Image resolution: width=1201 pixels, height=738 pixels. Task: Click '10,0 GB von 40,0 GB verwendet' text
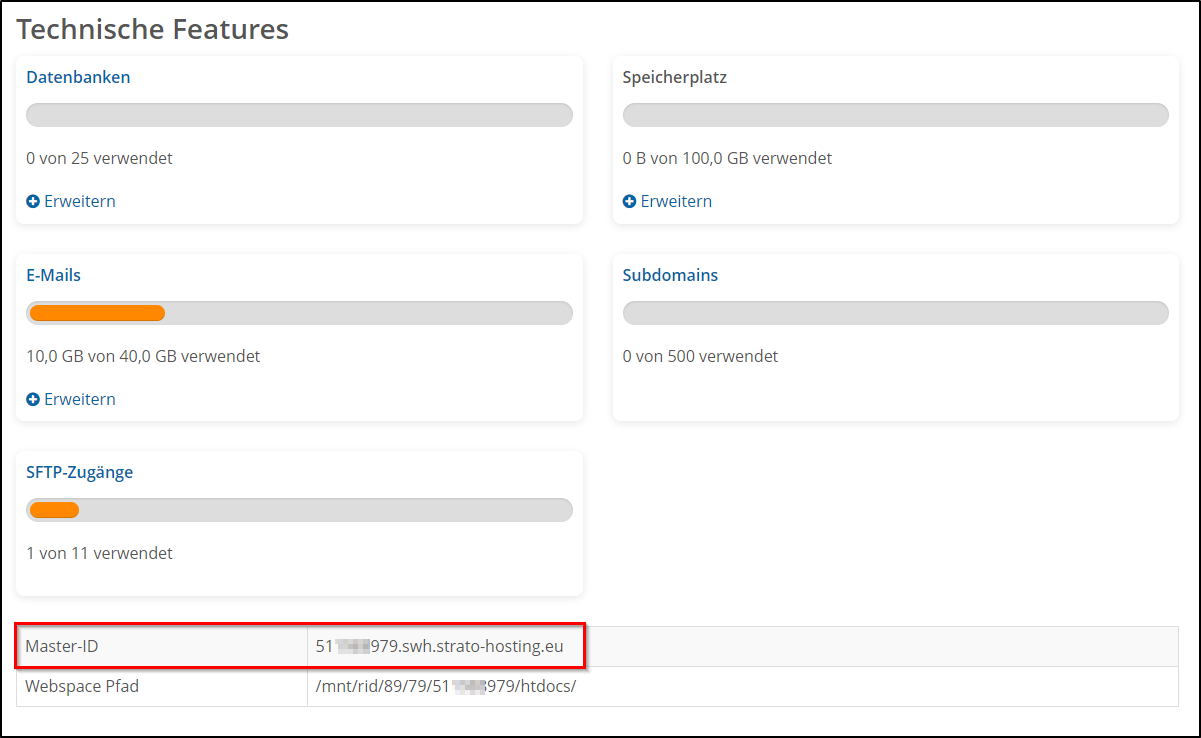point(143,356)
